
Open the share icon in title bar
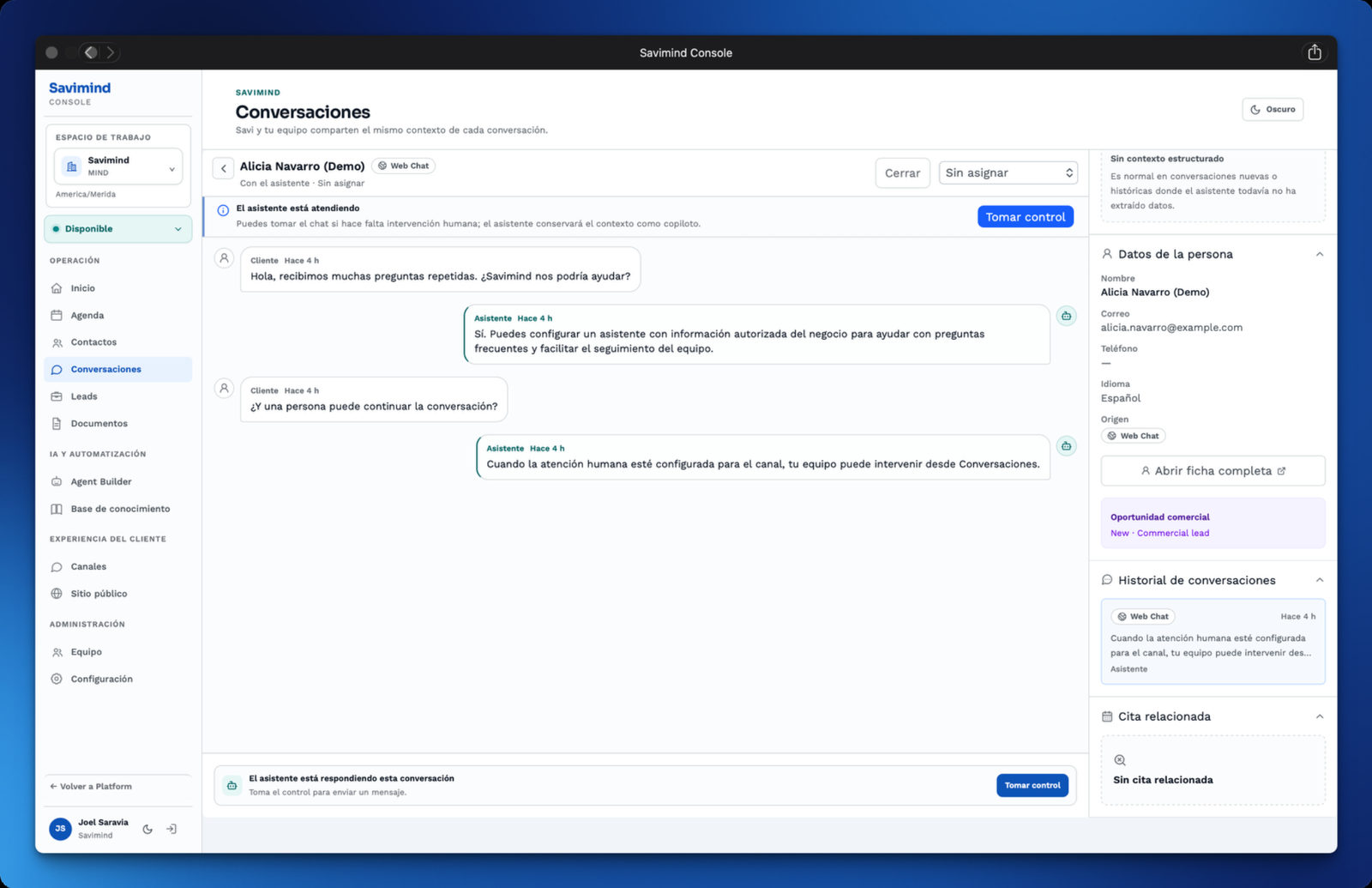(x=1315, y=52)
